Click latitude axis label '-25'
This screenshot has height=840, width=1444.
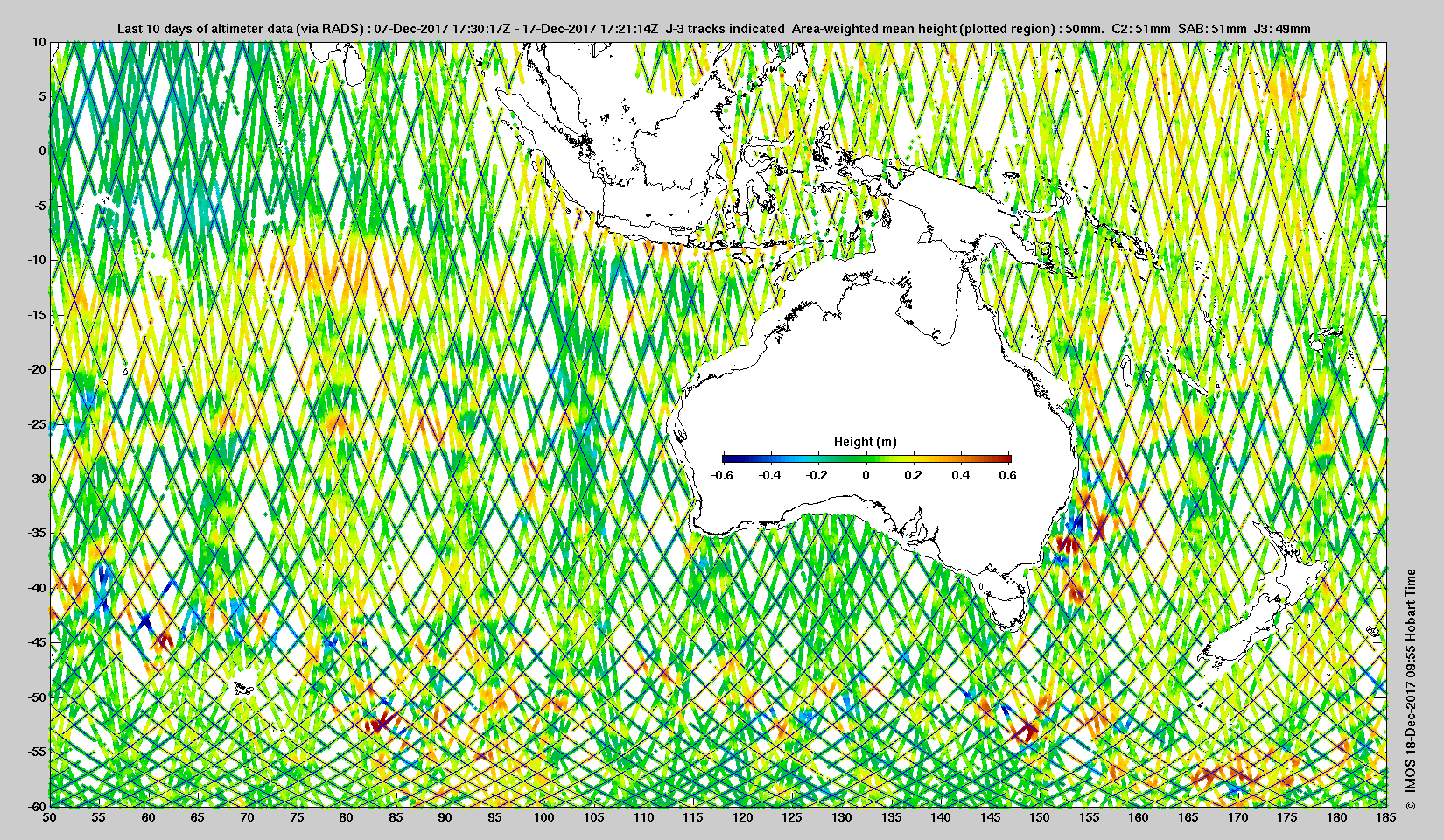tap(36, 423)
